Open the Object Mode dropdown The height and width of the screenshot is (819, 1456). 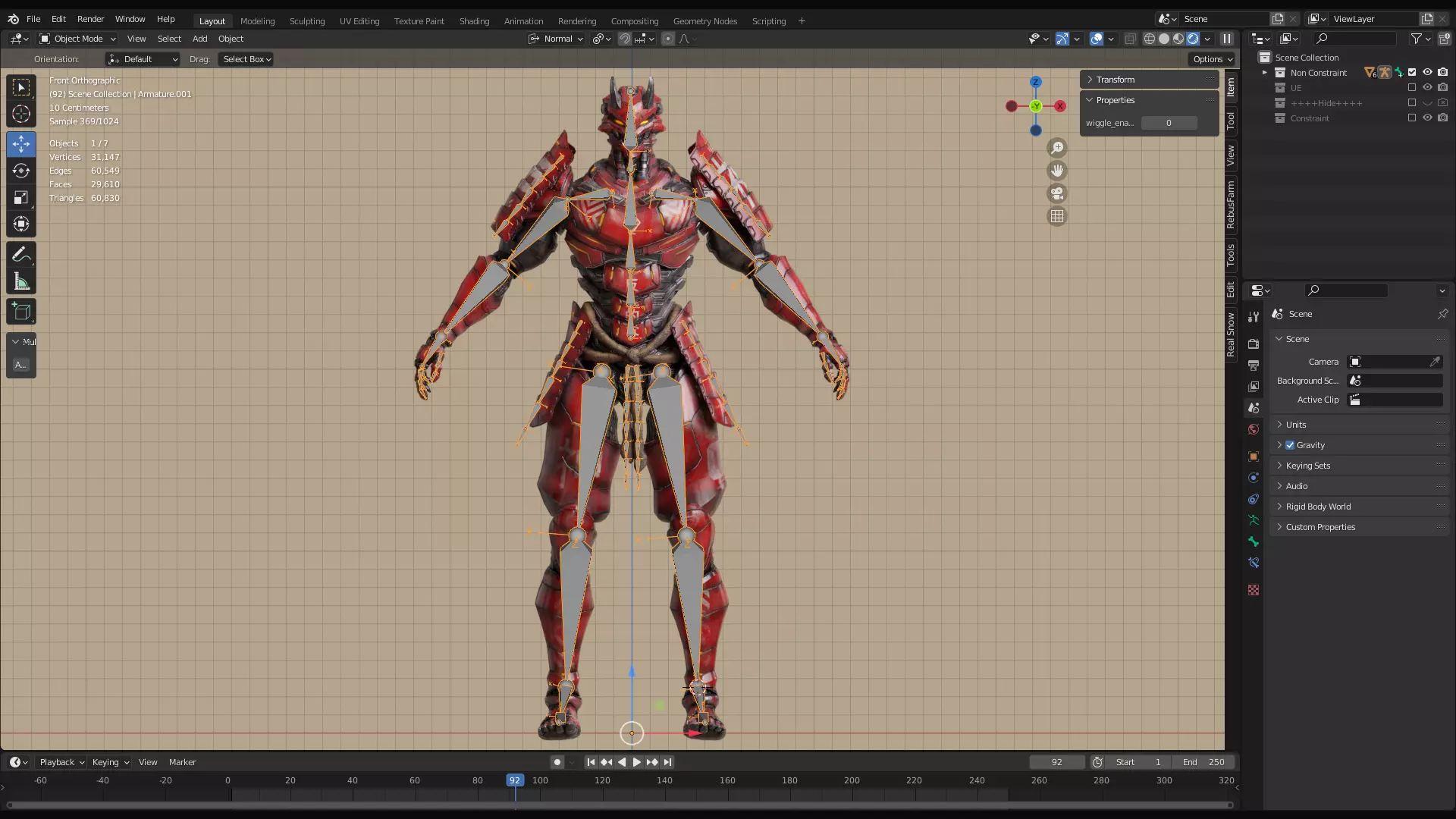click(78, 39)
